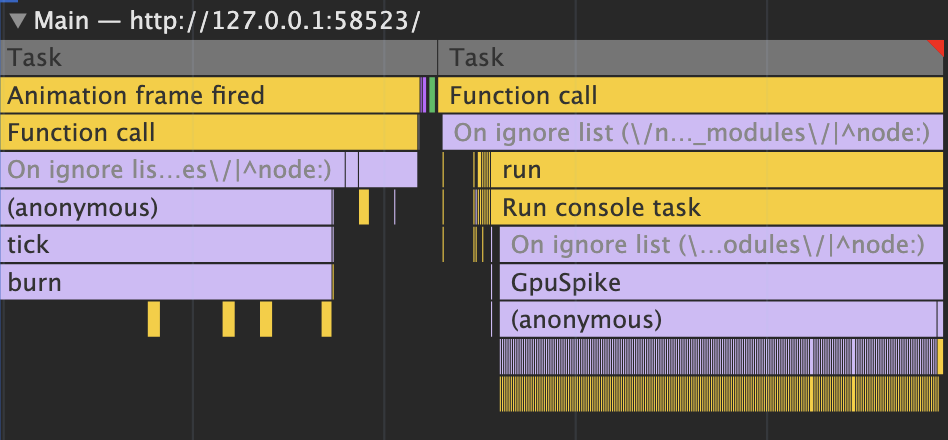Click the red long-task warning triangle
Viewport: 948px width, 440px height.
coord(937,45)
